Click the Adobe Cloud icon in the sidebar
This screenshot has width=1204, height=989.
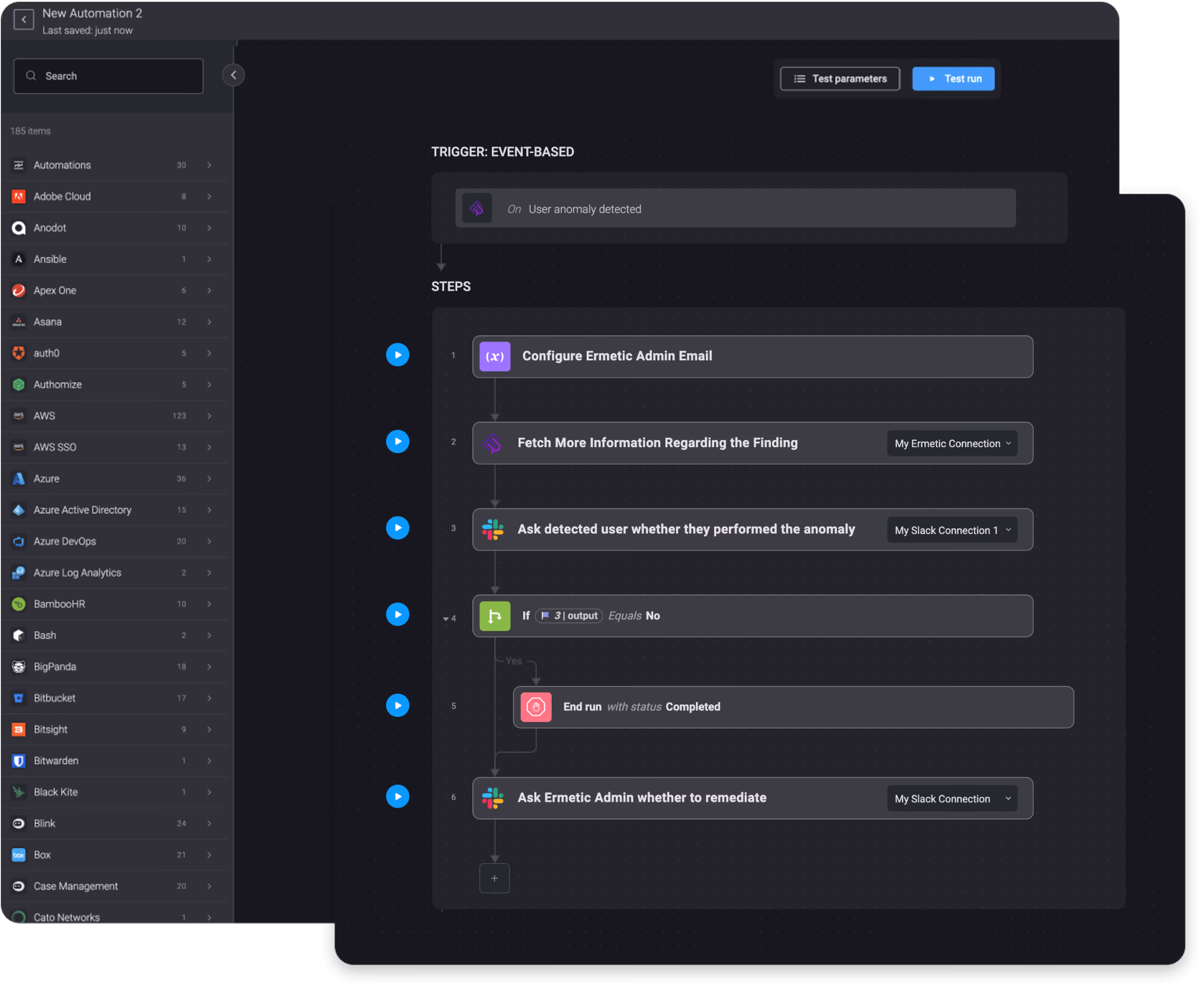[19, 196]
